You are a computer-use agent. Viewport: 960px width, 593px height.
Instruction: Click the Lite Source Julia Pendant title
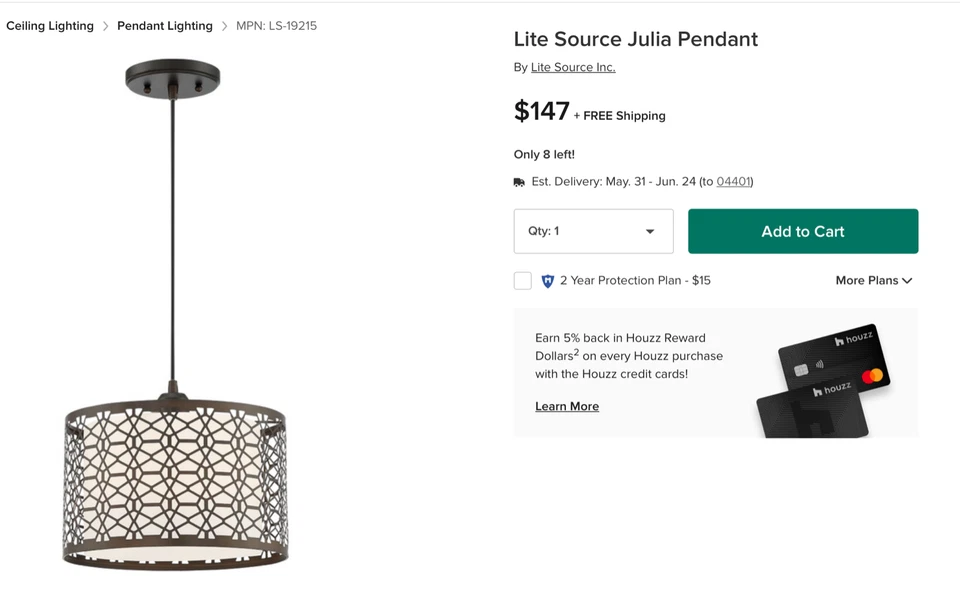636,40
